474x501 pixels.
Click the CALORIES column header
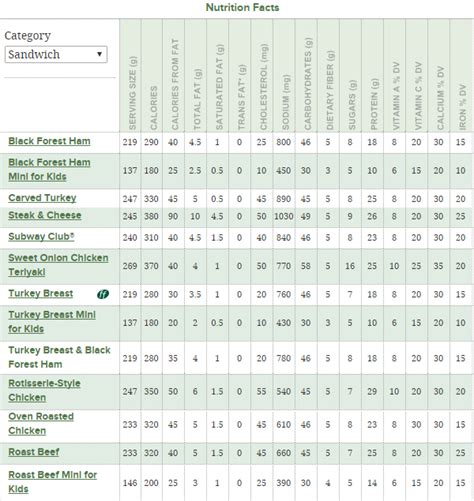[x=153, y=108]
